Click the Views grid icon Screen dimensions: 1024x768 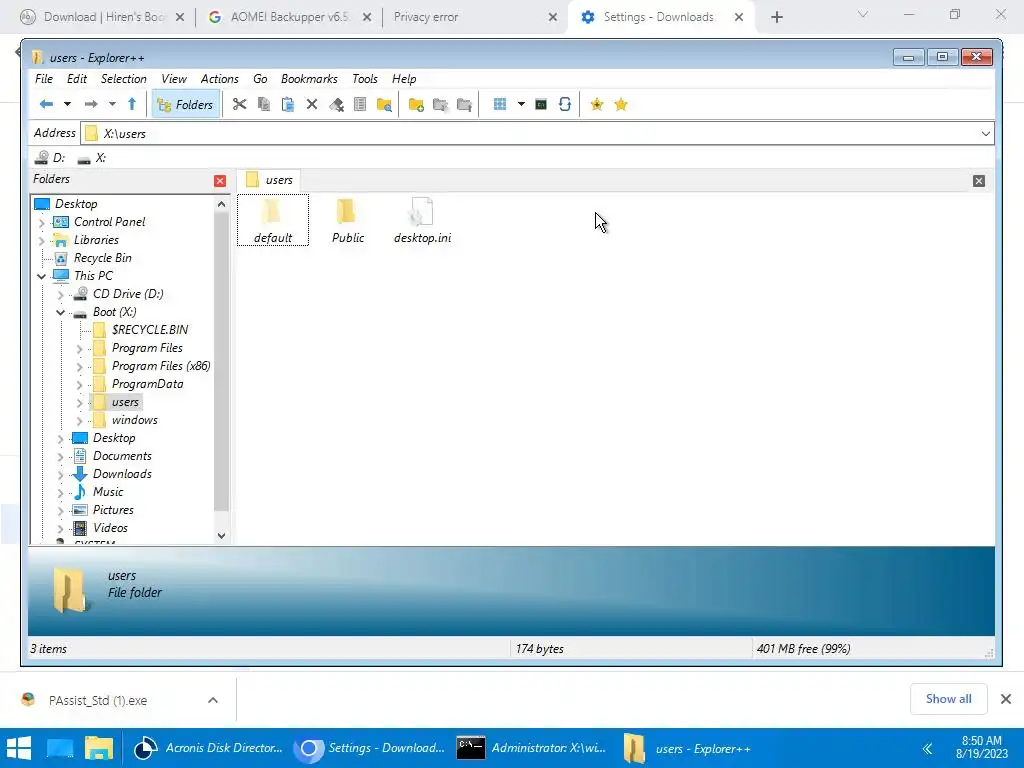(500, 104)
